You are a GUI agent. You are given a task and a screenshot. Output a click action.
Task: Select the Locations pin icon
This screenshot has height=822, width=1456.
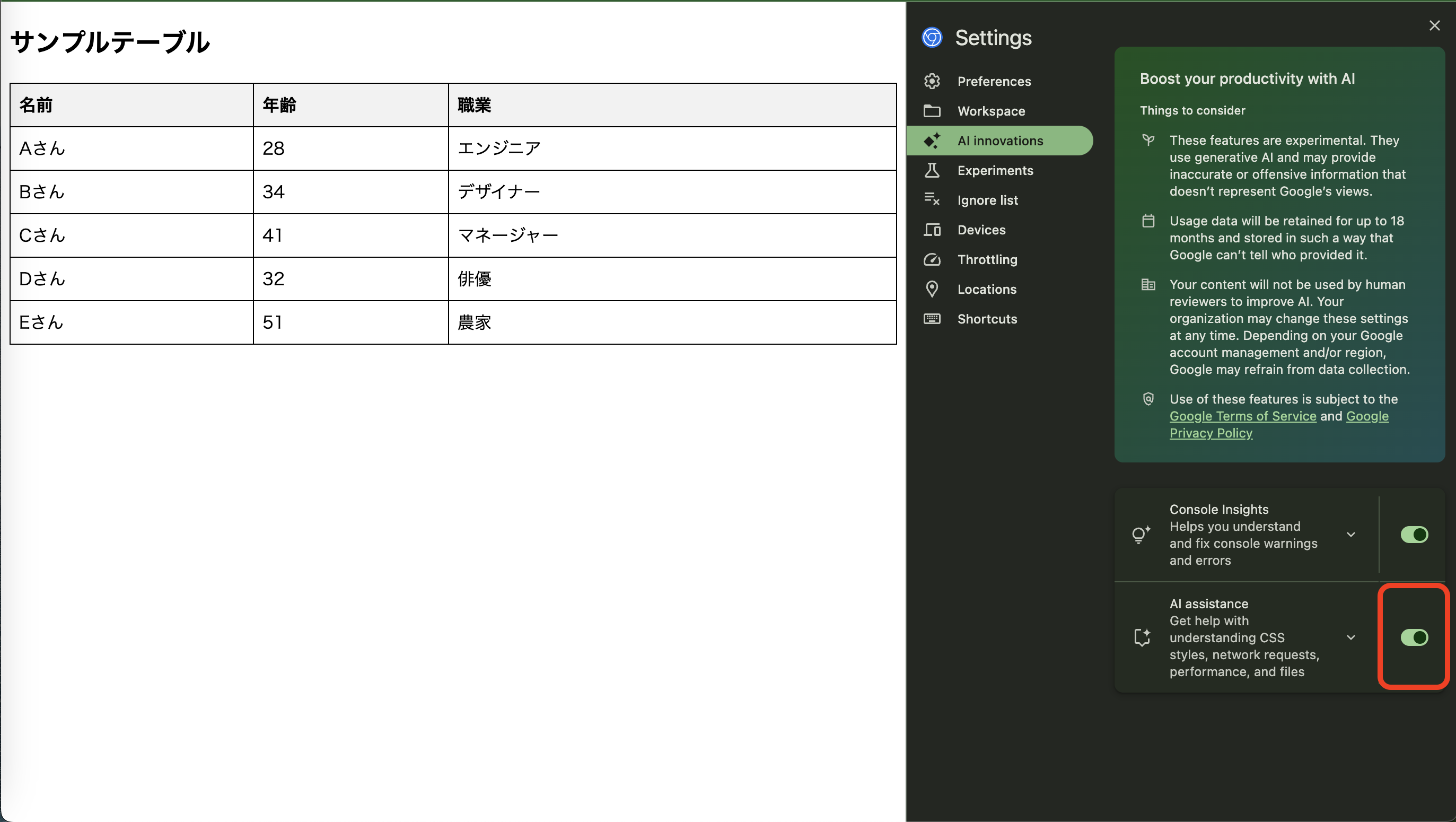(x=933, y=289)
